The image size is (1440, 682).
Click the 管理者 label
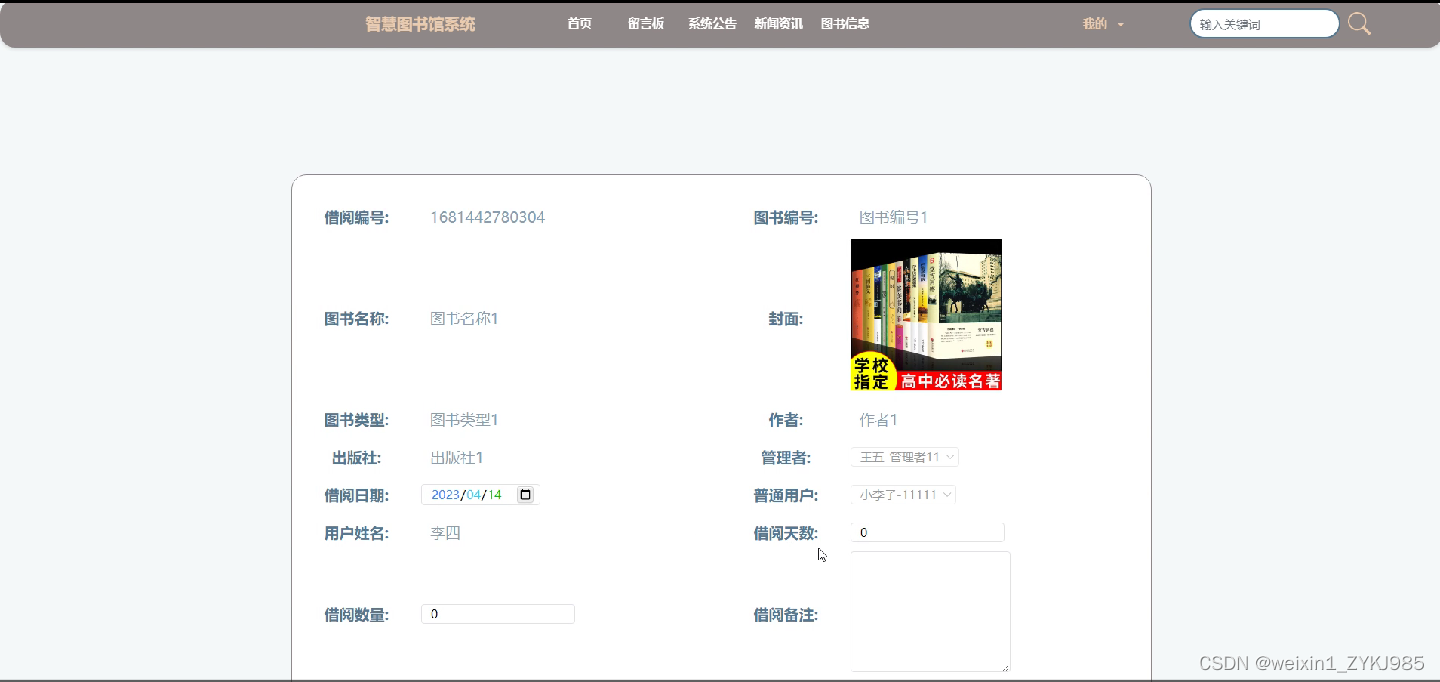pos(786,458)
